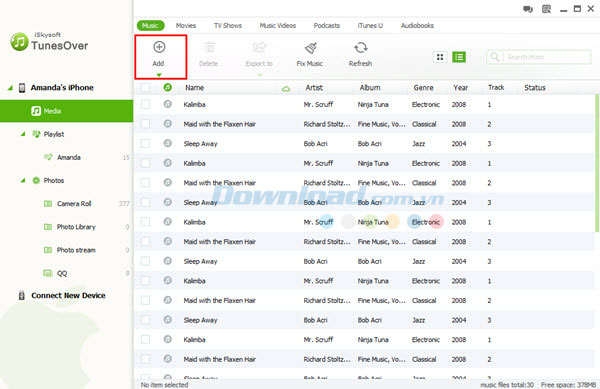Open the Movies tab
Screen dimensions: 600x389
point(186,26)
